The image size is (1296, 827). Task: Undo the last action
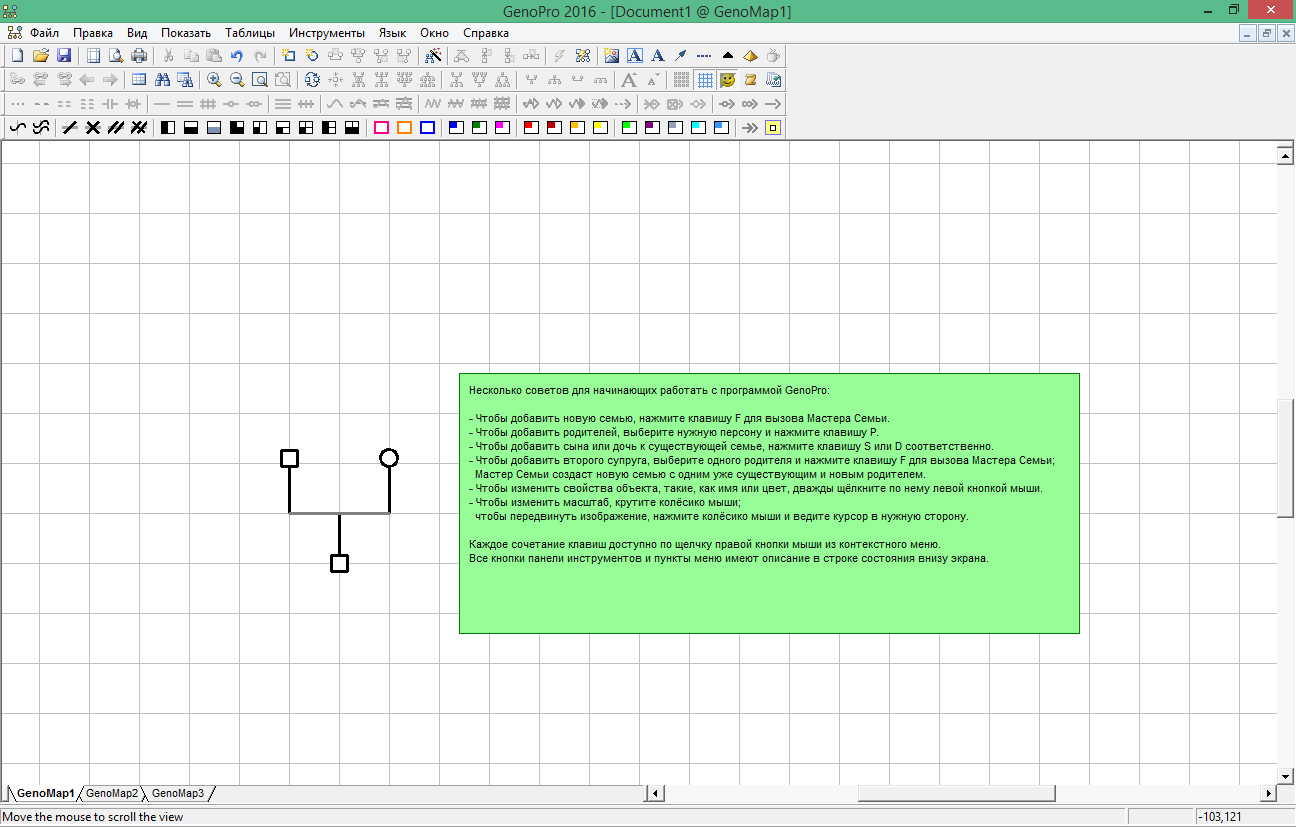(237, 56)
